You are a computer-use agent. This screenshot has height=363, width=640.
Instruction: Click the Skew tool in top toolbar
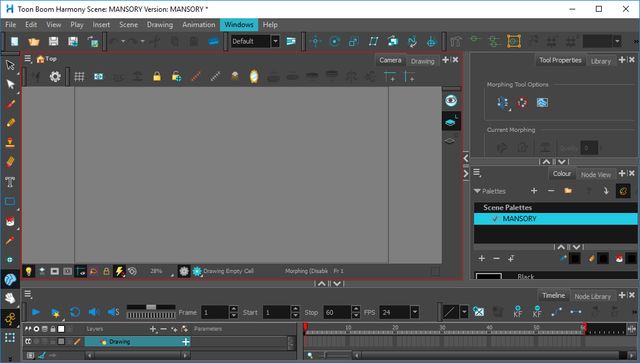pyautogui.click(x=373, y=41)
